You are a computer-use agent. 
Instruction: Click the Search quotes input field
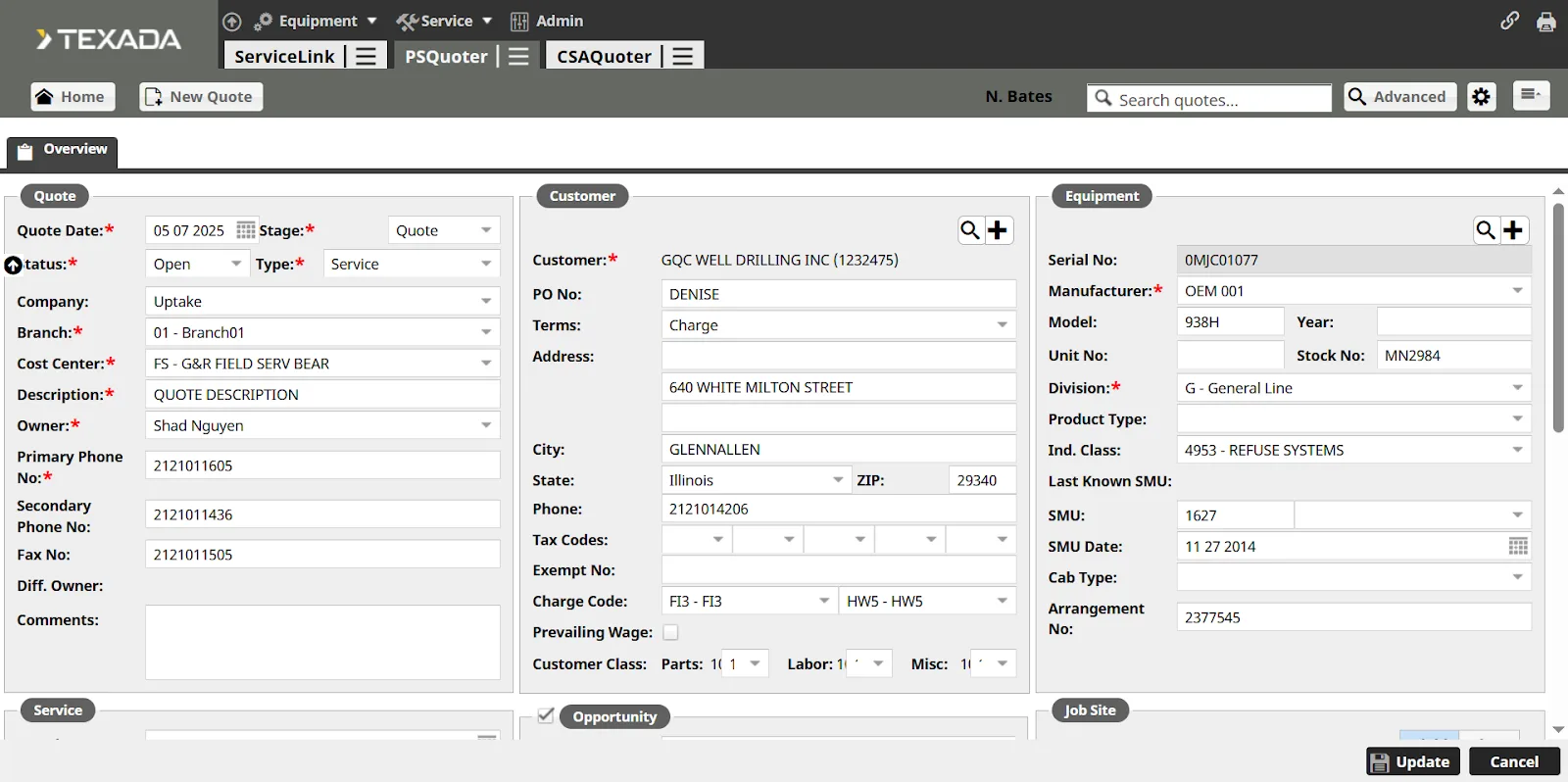coord(1209,98)
